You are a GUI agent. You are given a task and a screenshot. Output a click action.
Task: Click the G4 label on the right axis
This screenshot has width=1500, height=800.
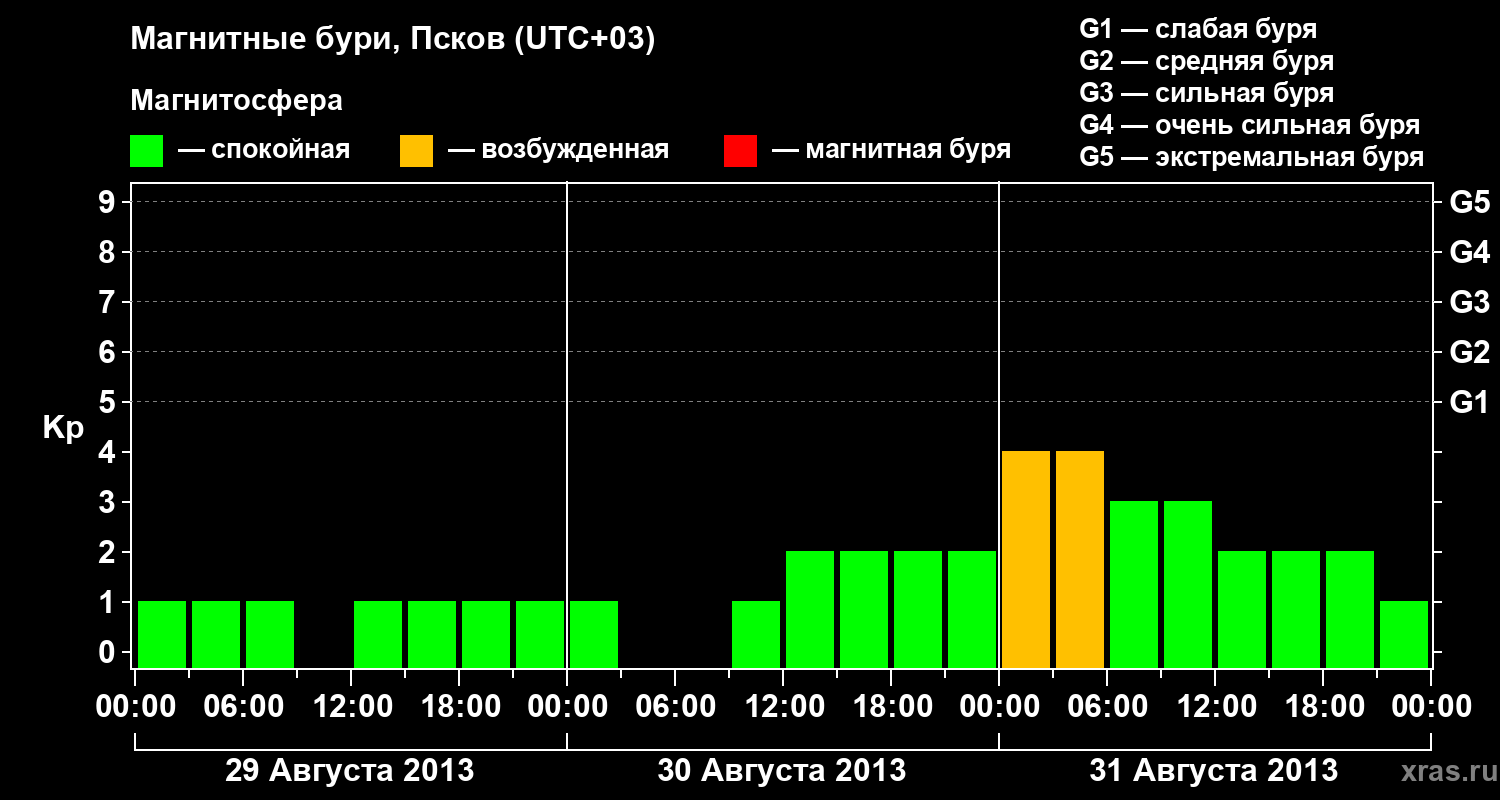(1469, 252)
